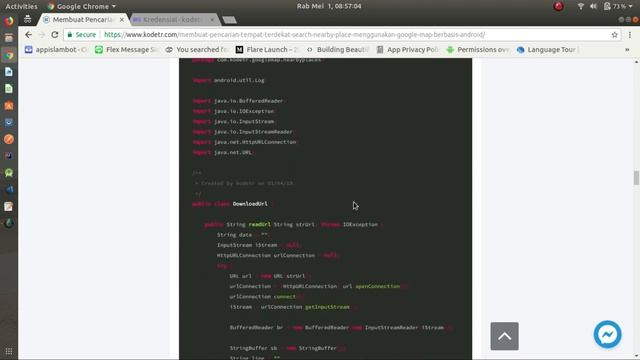Image resolution: width=640 pixels, height=360 pixels.
Task: Open the Building Beautiful bookmark
Action: [x=338, y=49]
